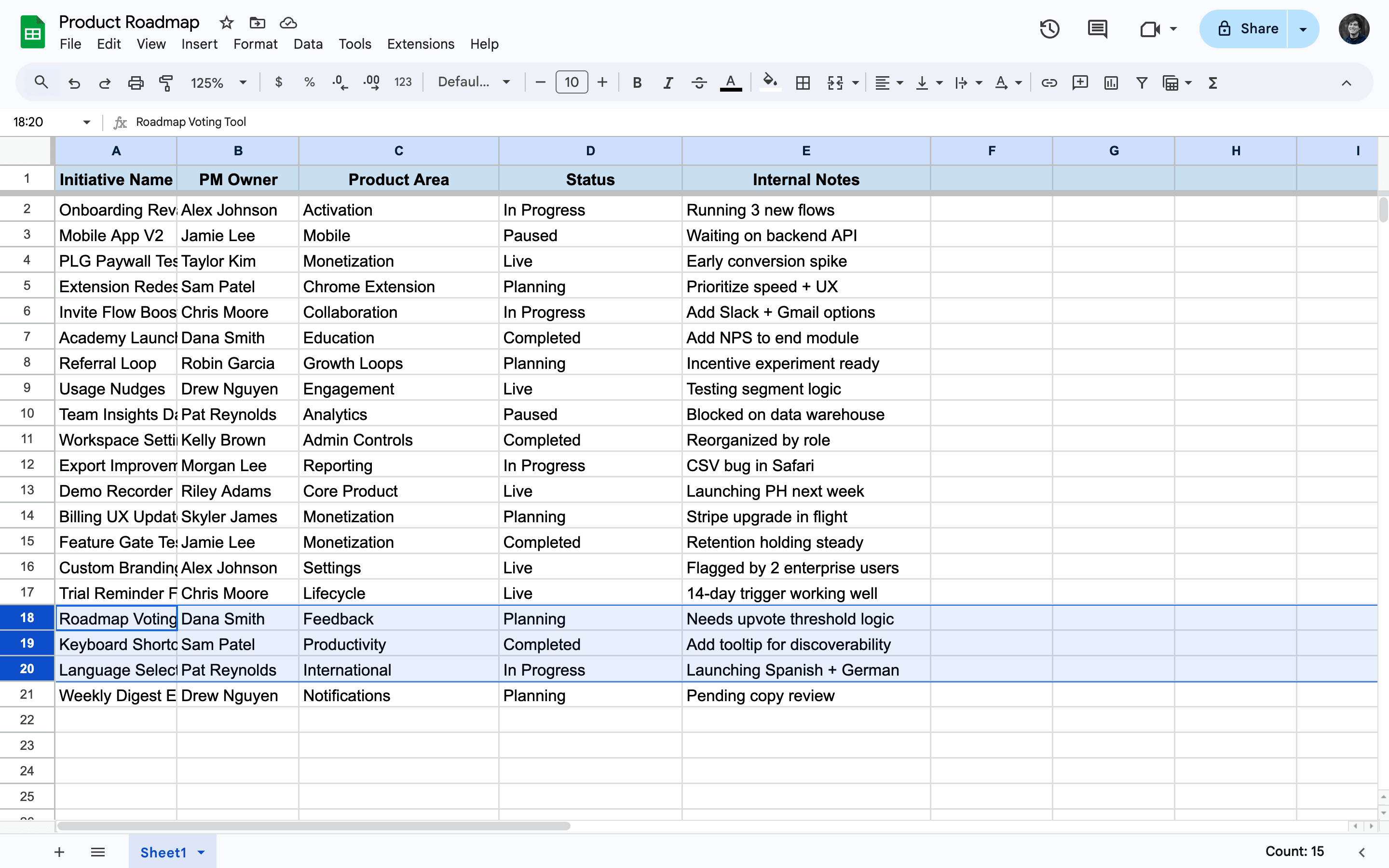Open version history clock icon

pos(1049,29)
